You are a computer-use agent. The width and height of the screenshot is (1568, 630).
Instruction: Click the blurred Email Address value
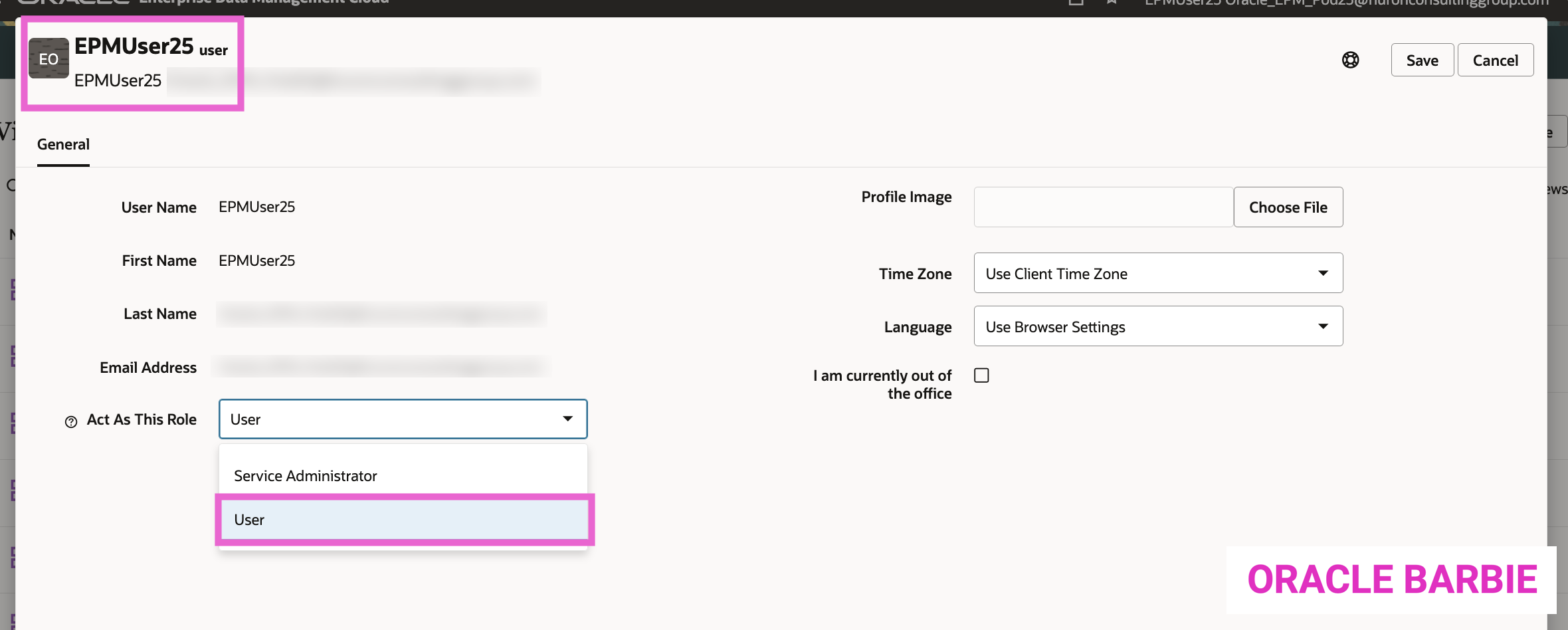[381, 367]
